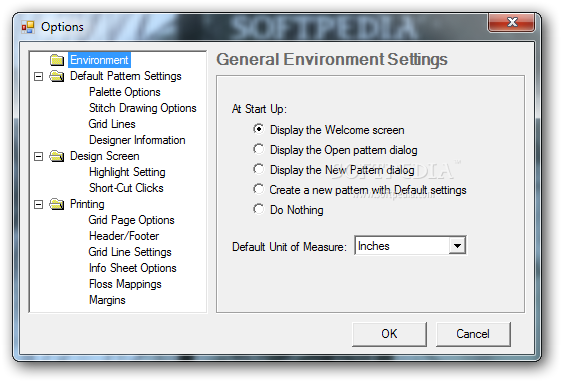This screenshot has width=562, height=382.
Task: Collapse the Design Screen tree node
Action: pyautogui.click(x=38, y=156)
